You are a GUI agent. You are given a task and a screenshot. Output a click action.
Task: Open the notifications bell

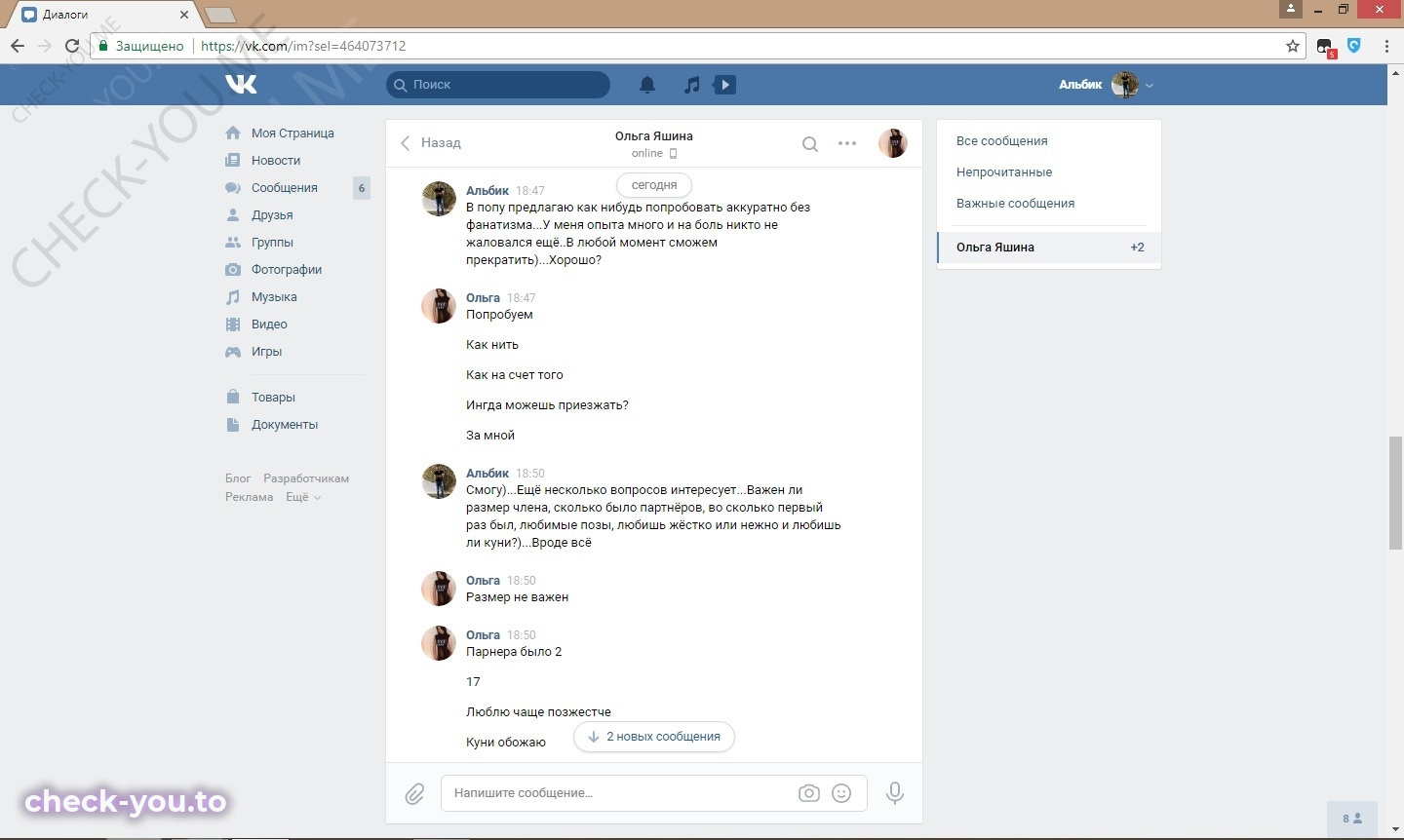coord(647,85)
